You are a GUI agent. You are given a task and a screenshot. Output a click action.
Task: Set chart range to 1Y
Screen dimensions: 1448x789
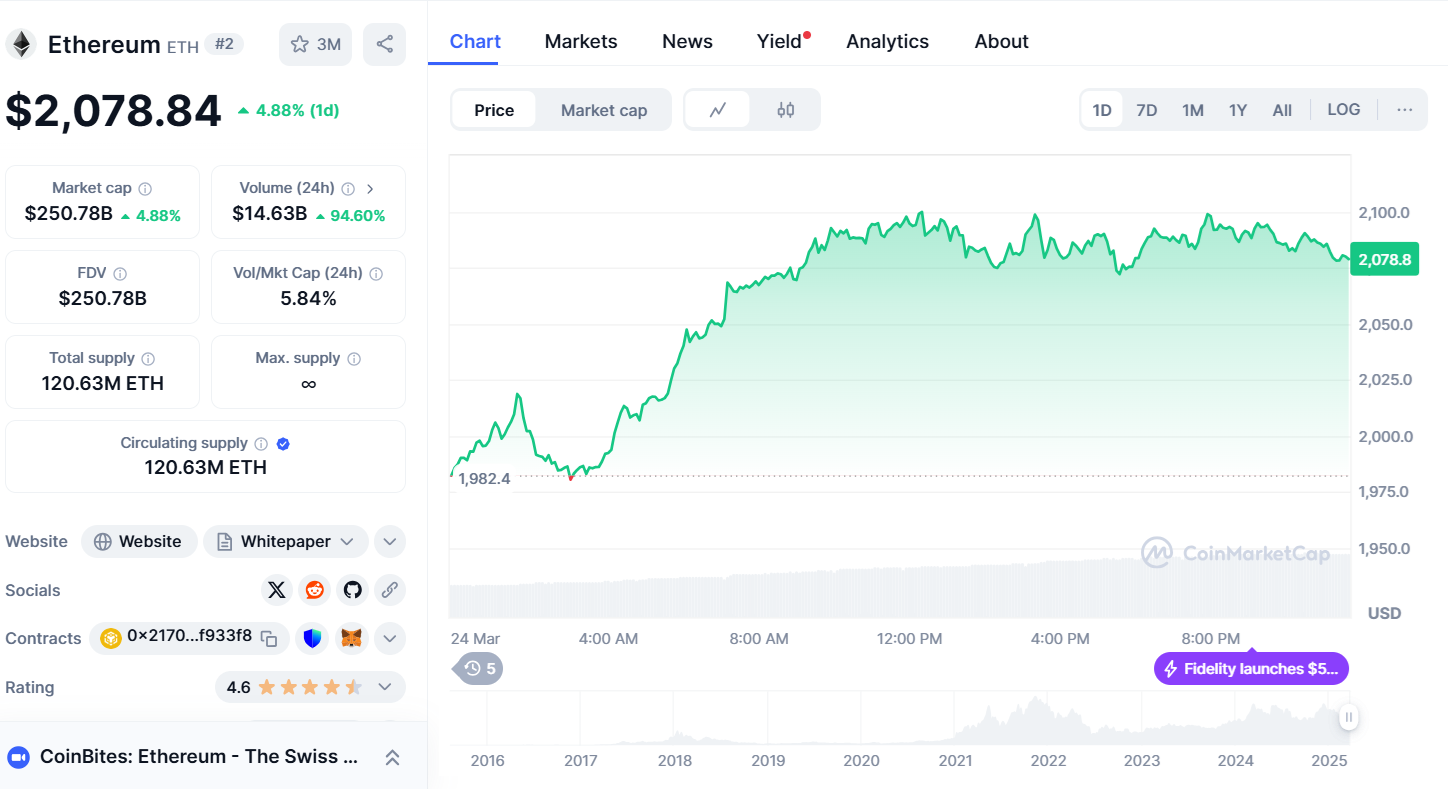click(x=1238, y=110)
